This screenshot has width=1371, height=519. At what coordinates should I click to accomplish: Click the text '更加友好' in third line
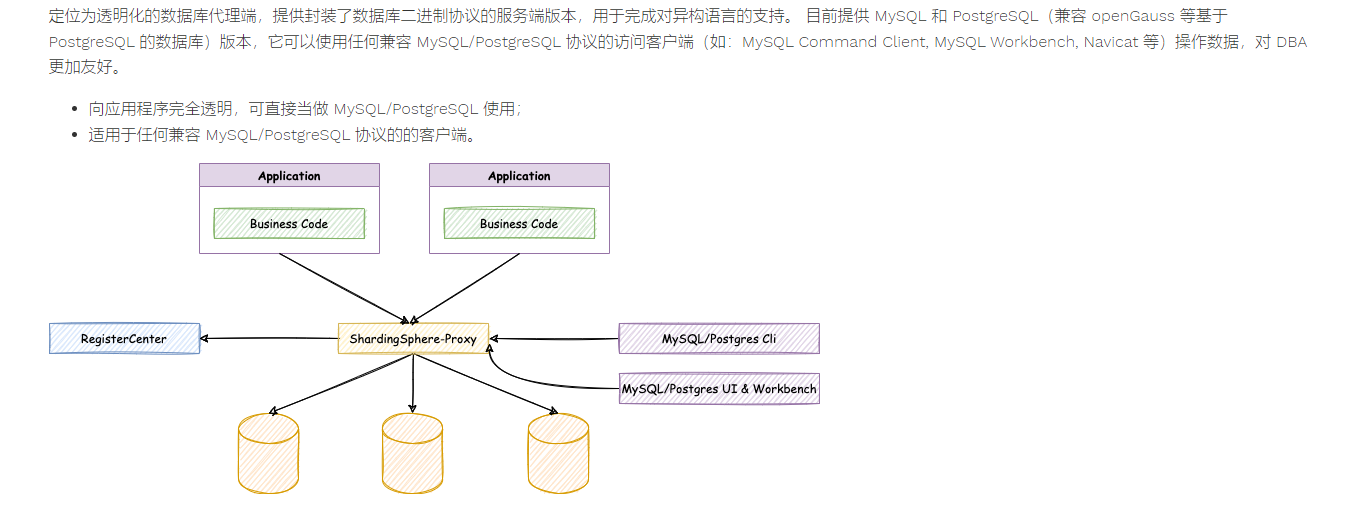pos(81,68)
